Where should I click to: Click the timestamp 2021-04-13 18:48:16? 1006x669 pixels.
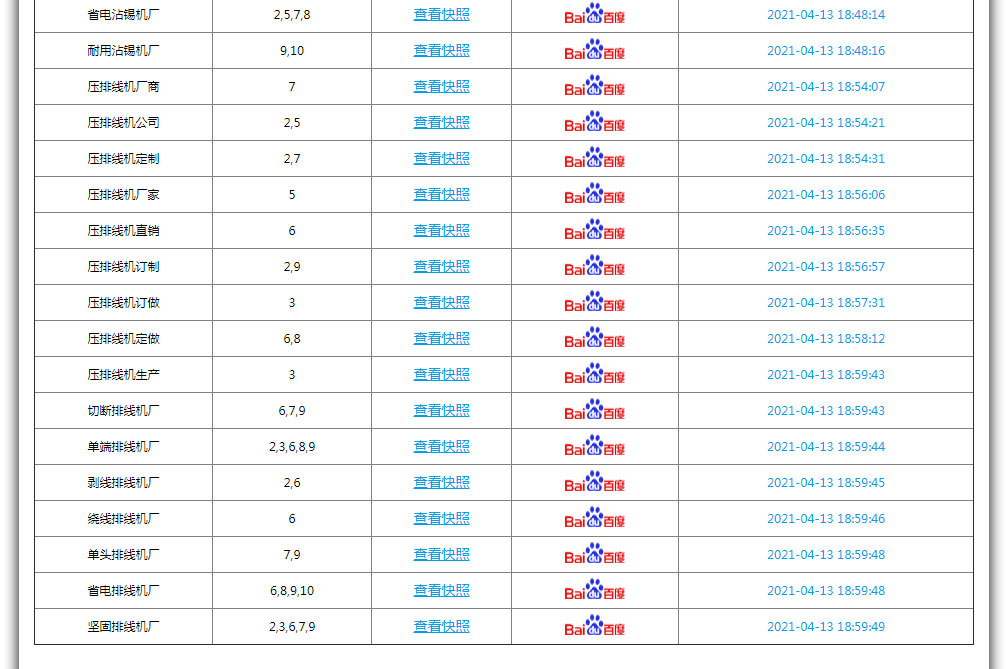coord(826,50)
